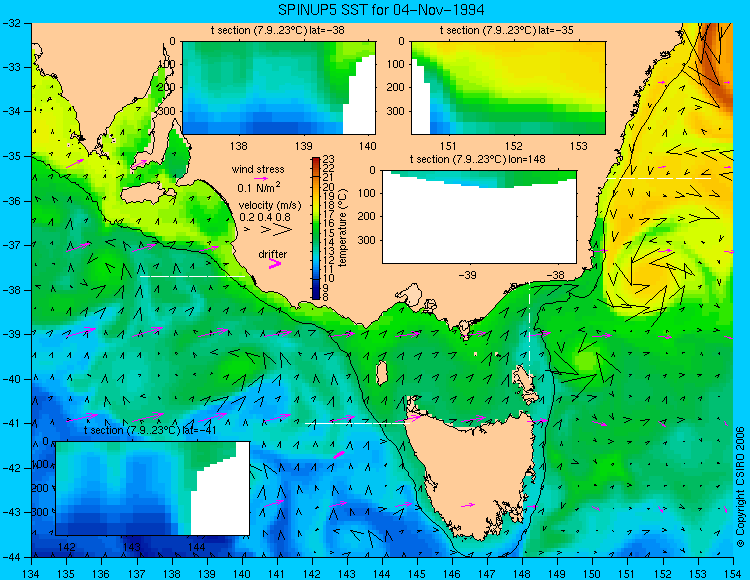Click the 't section lat=-41' inset title
The width and height of the screenshot is (750, 580).
click(x=150, y=430)
